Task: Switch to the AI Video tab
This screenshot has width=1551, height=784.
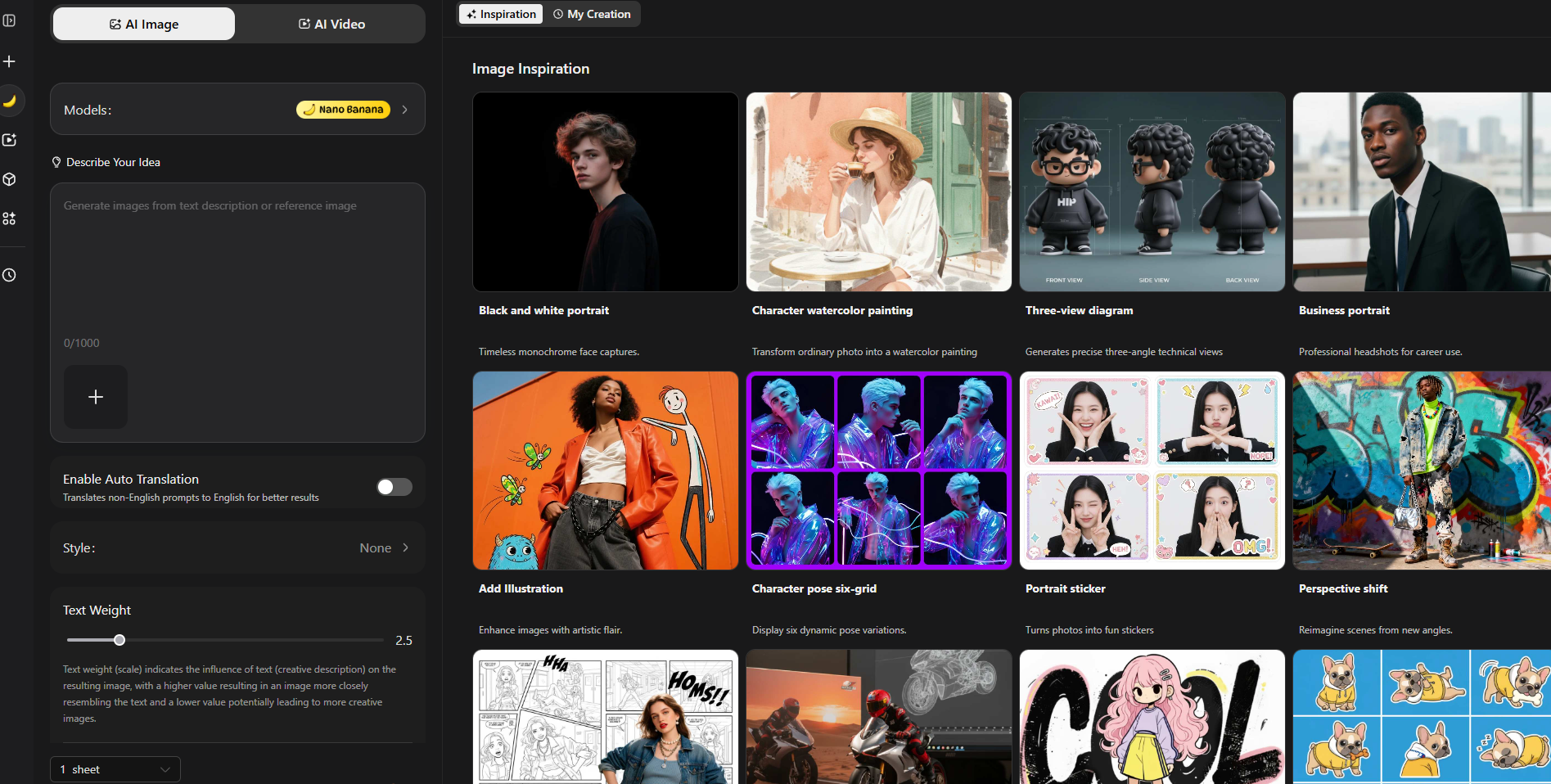Action: tap(331, 25)
